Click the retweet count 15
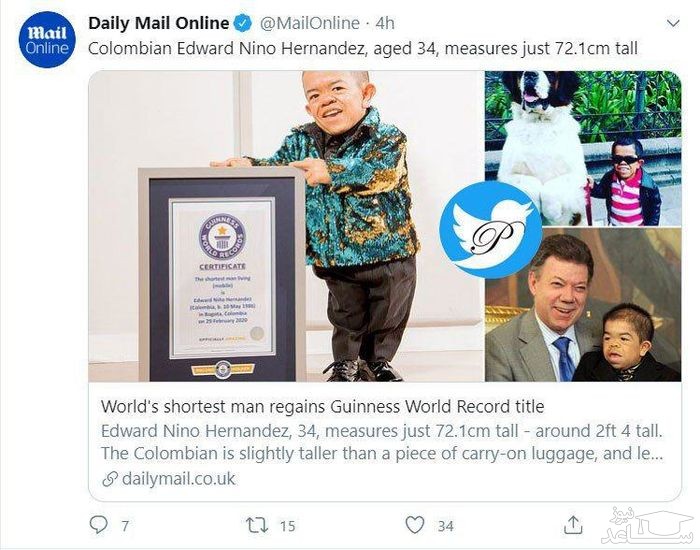The width and height of the screenshot is (700, 550). coord(287,525)
